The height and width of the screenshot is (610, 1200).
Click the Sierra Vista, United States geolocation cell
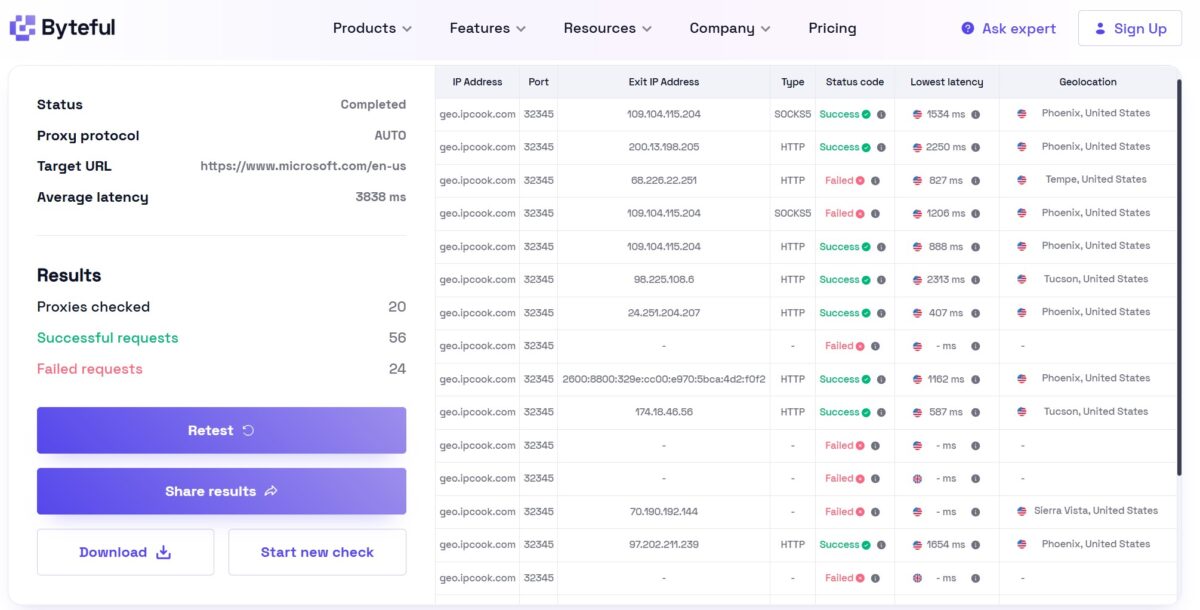pyautogui.click(x=1096, y=511)
